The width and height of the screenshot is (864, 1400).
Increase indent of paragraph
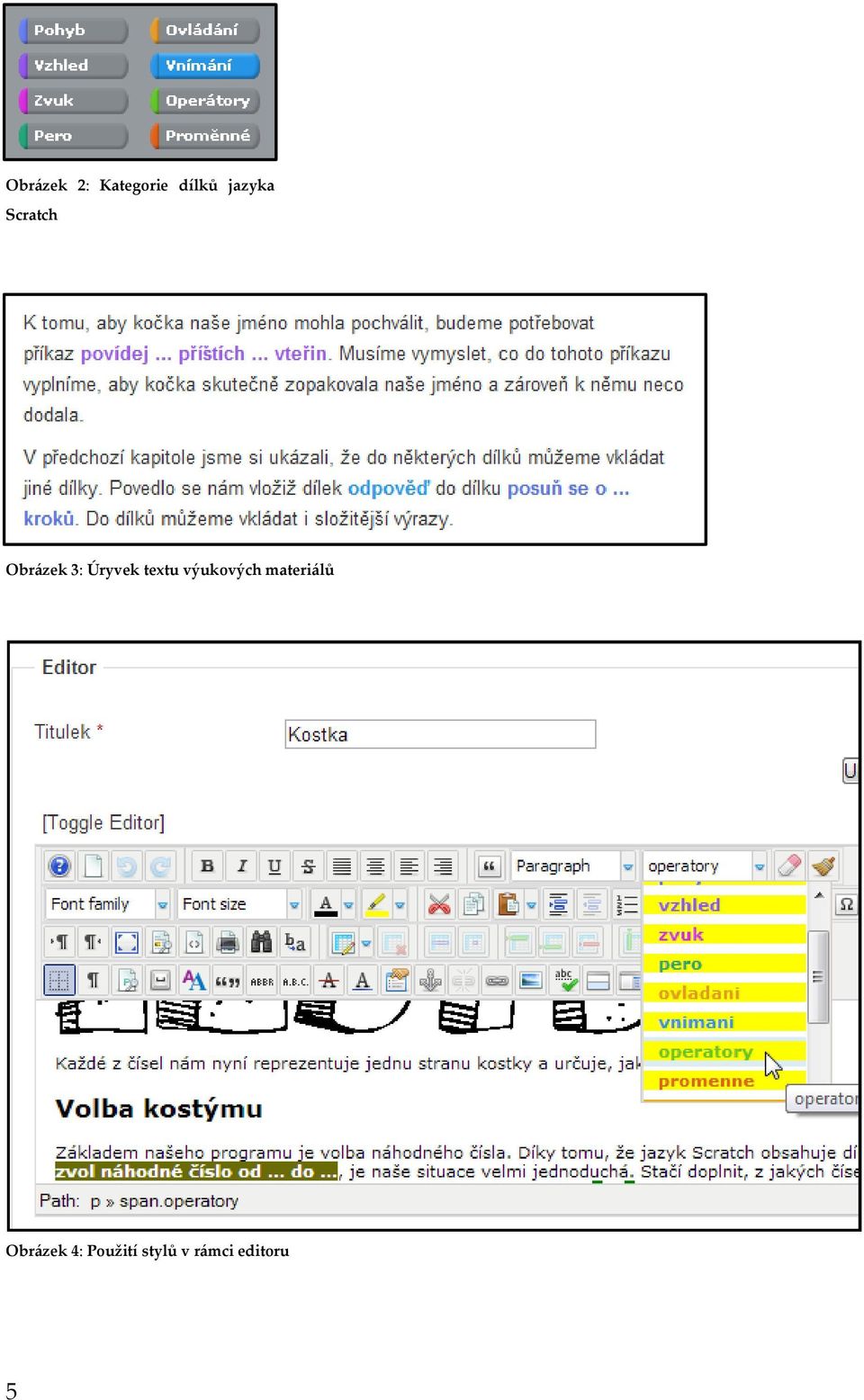[558, 903]
